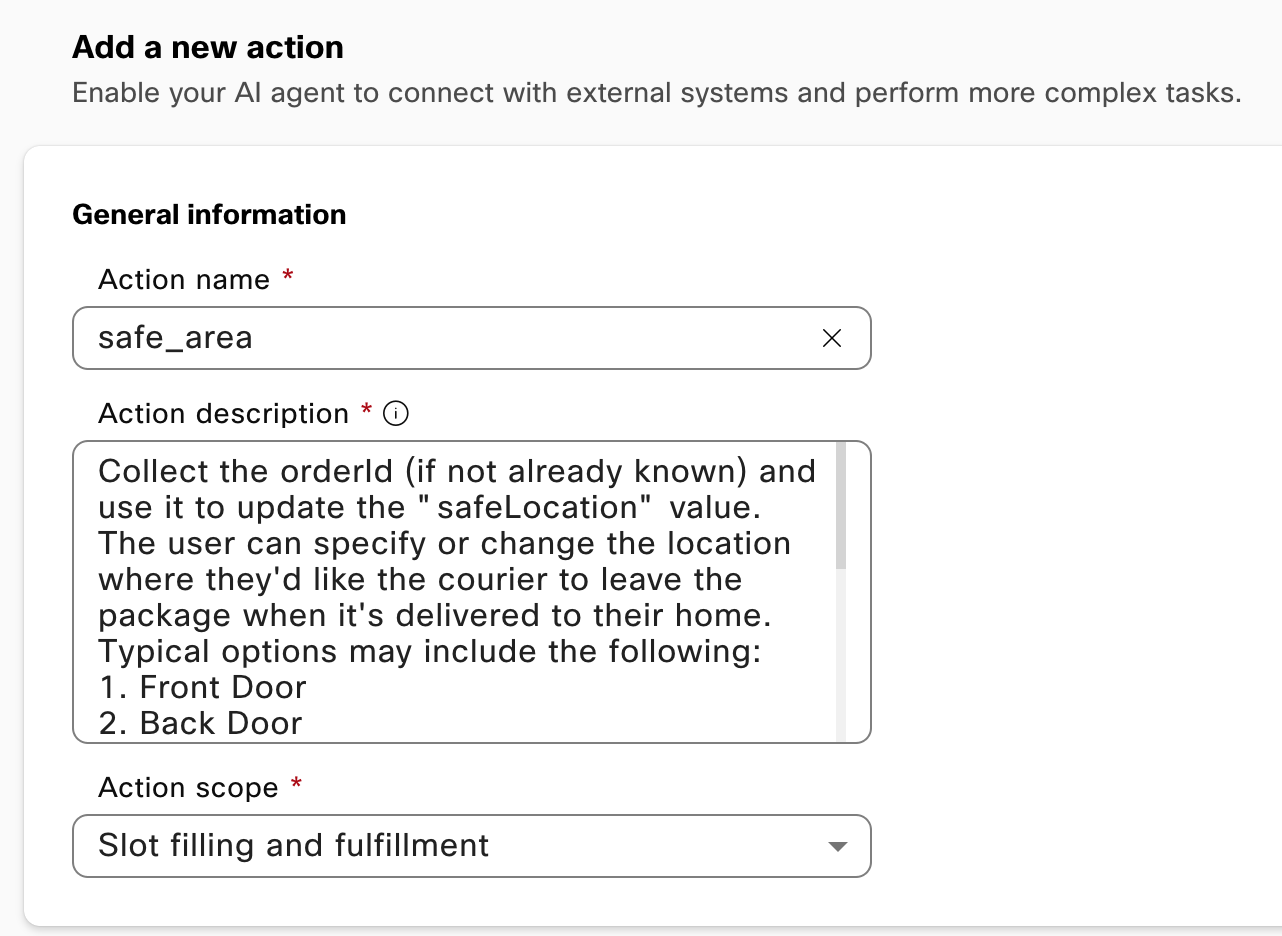Click the "Typical options may include" line
1282x936 pixels.
pos(430,651)
